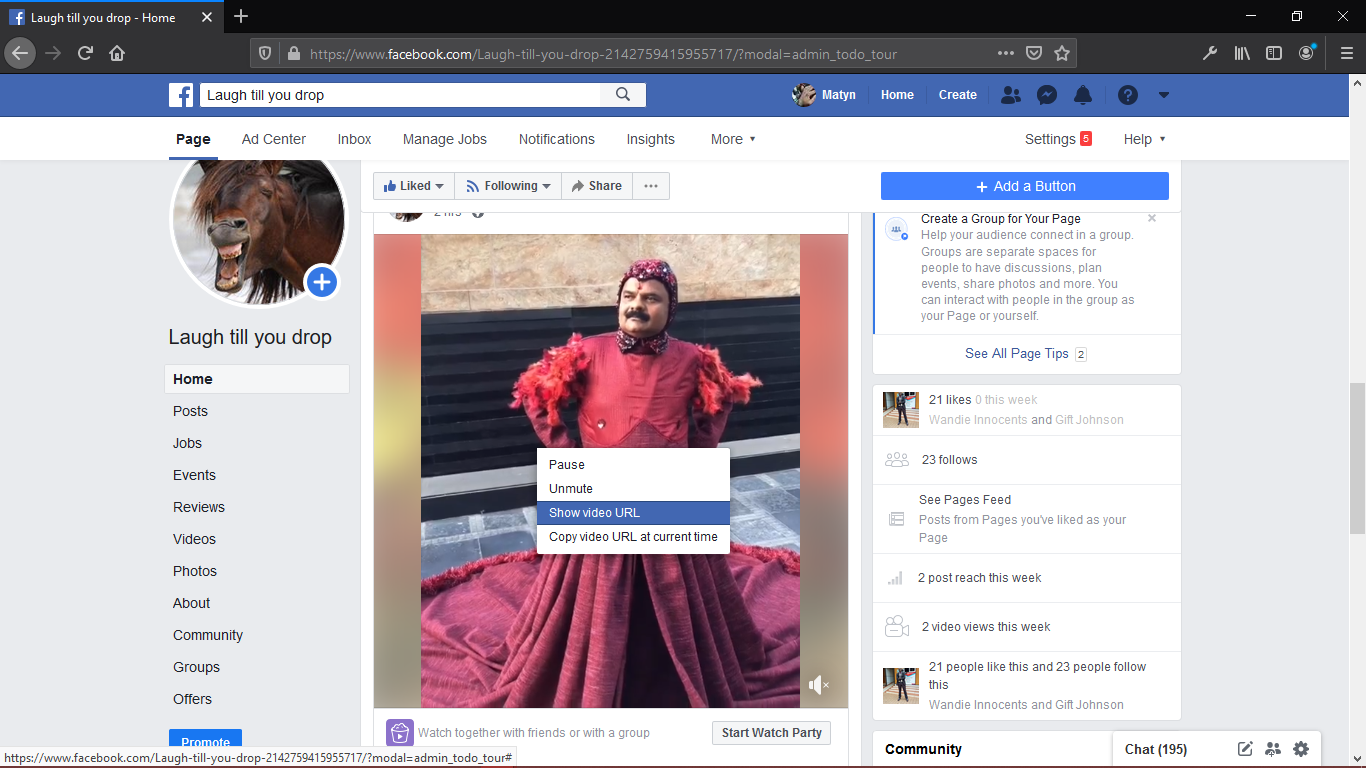Click the Promote button

[205, 742]
